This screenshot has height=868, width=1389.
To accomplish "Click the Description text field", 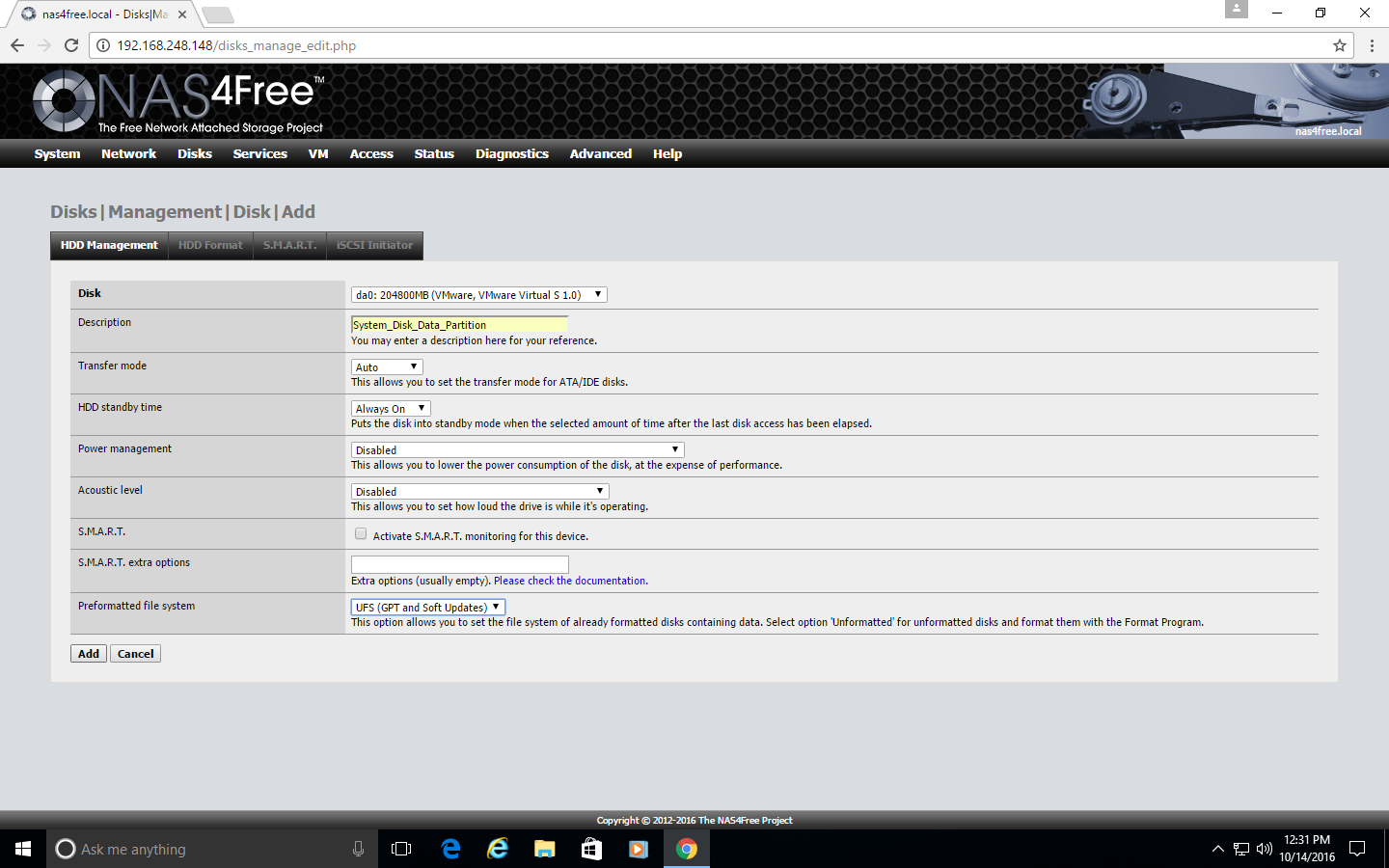I will (459, 325).
